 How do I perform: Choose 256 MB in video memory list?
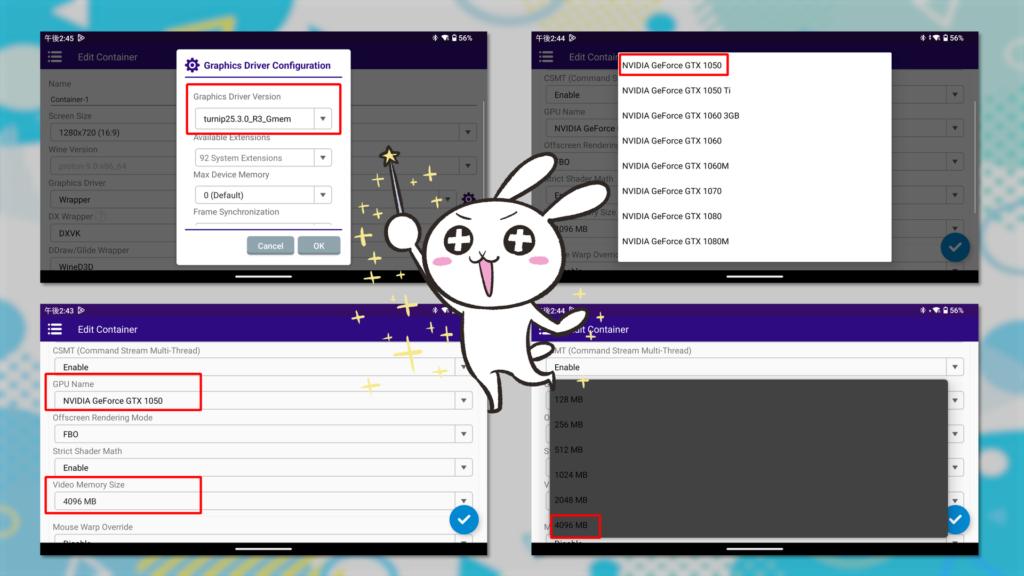pyautogui.click(x=748, y=424)
